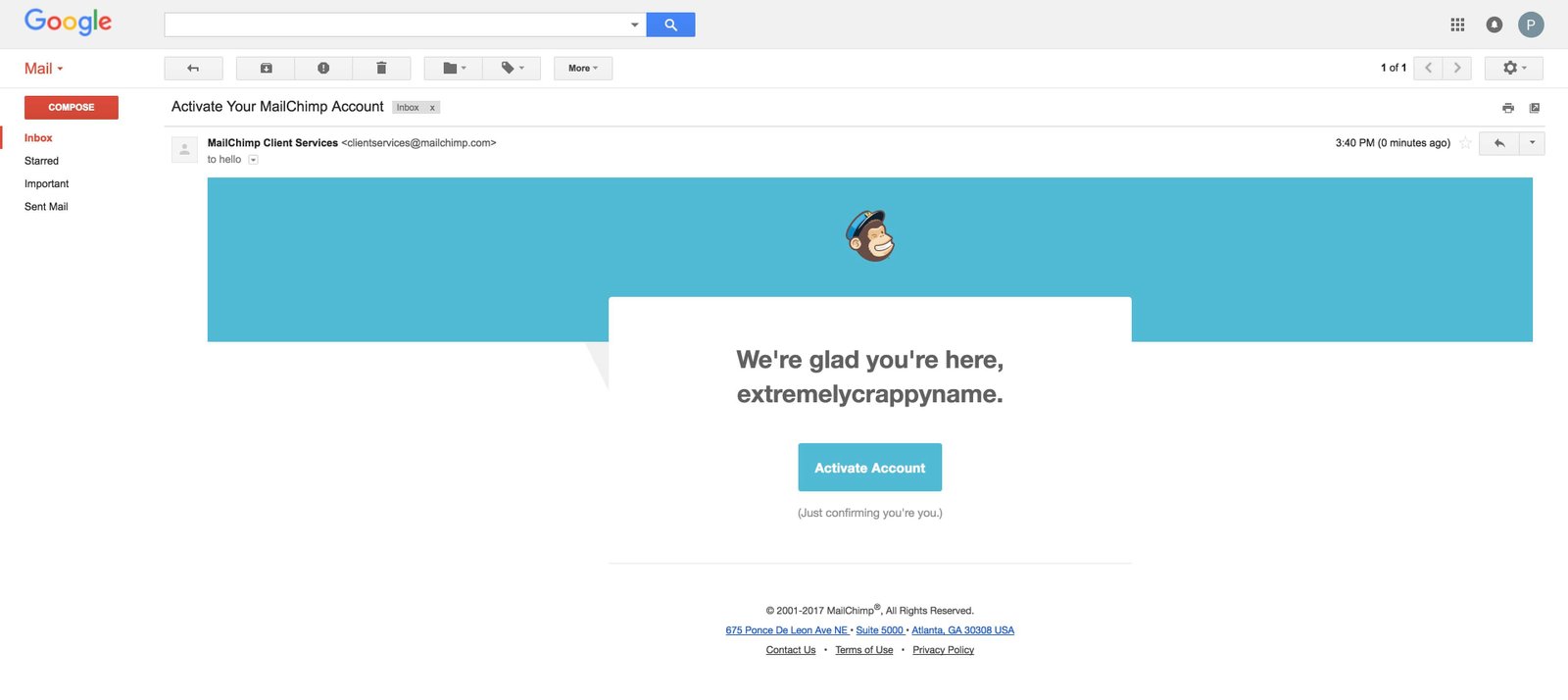Click the sender profile picture placeholder

coord(184,149)
